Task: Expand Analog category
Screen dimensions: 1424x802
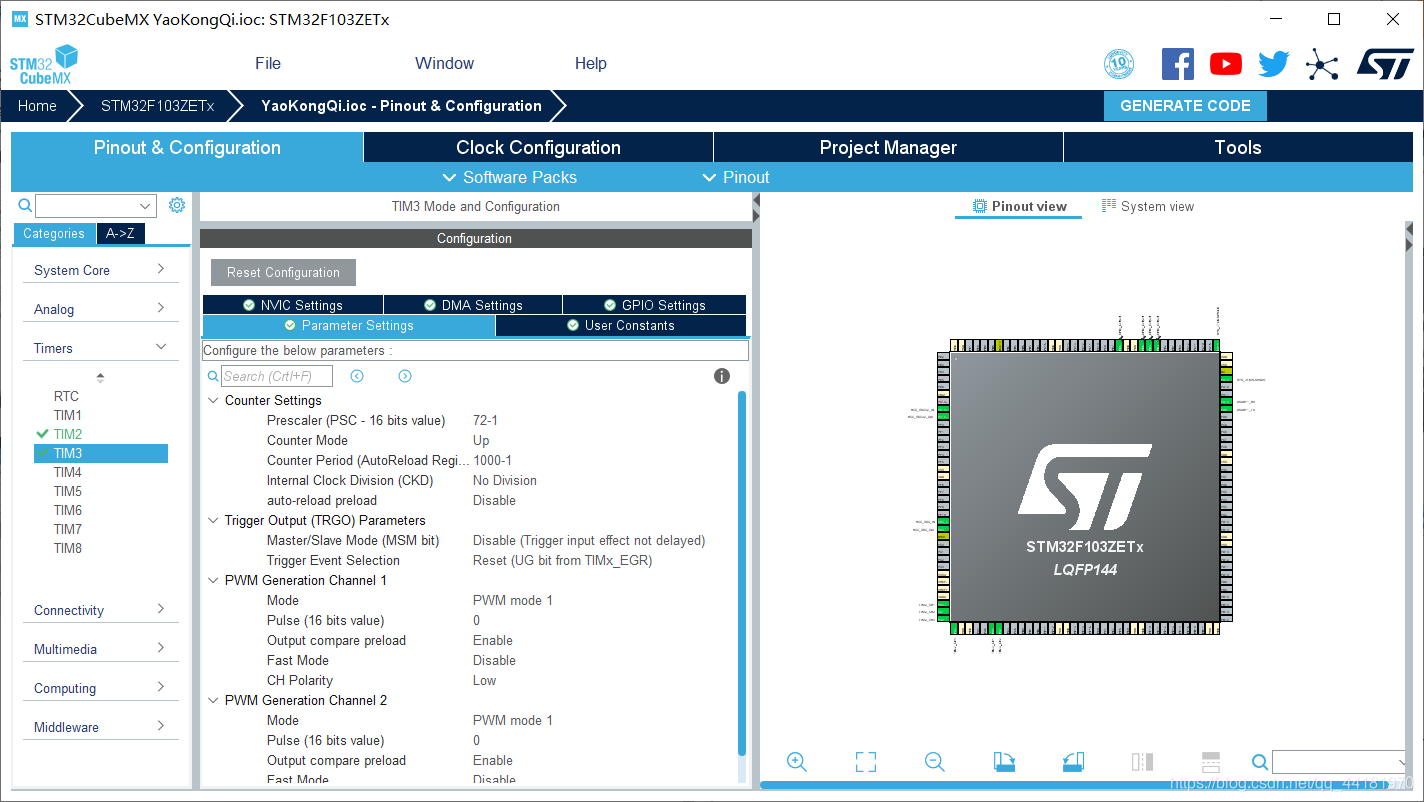Action: 100,309
